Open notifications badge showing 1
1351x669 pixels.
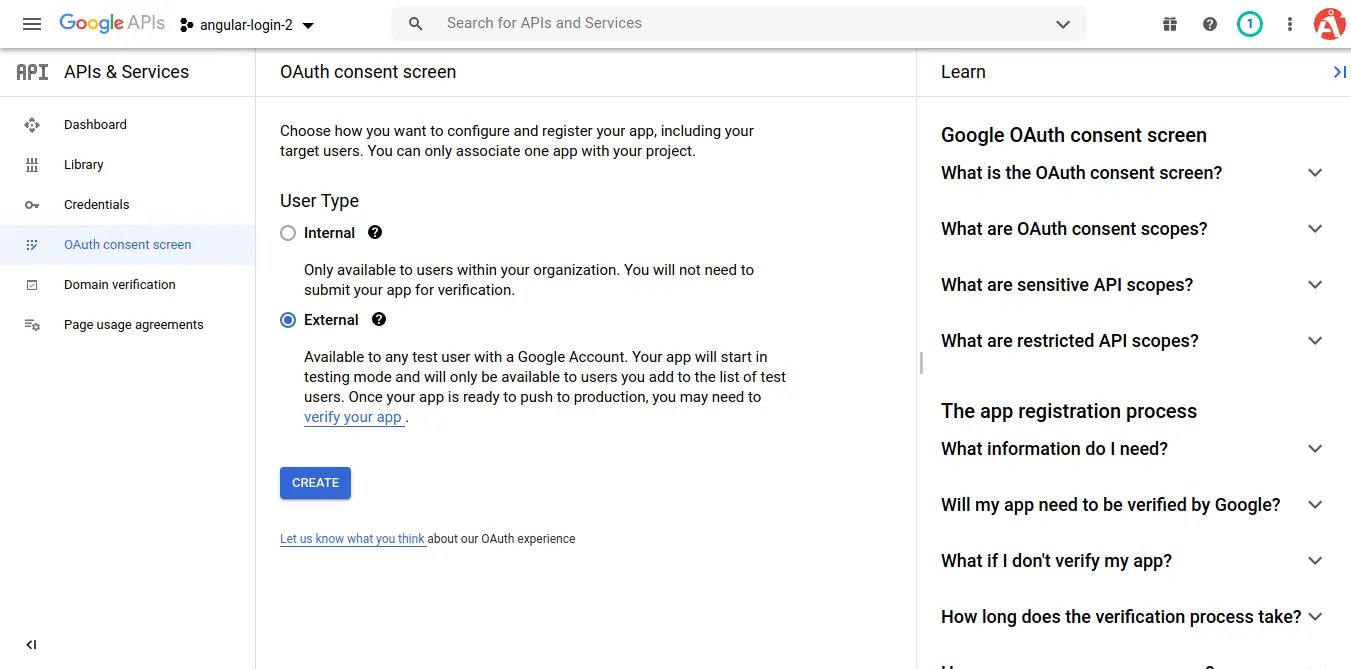1249,24
